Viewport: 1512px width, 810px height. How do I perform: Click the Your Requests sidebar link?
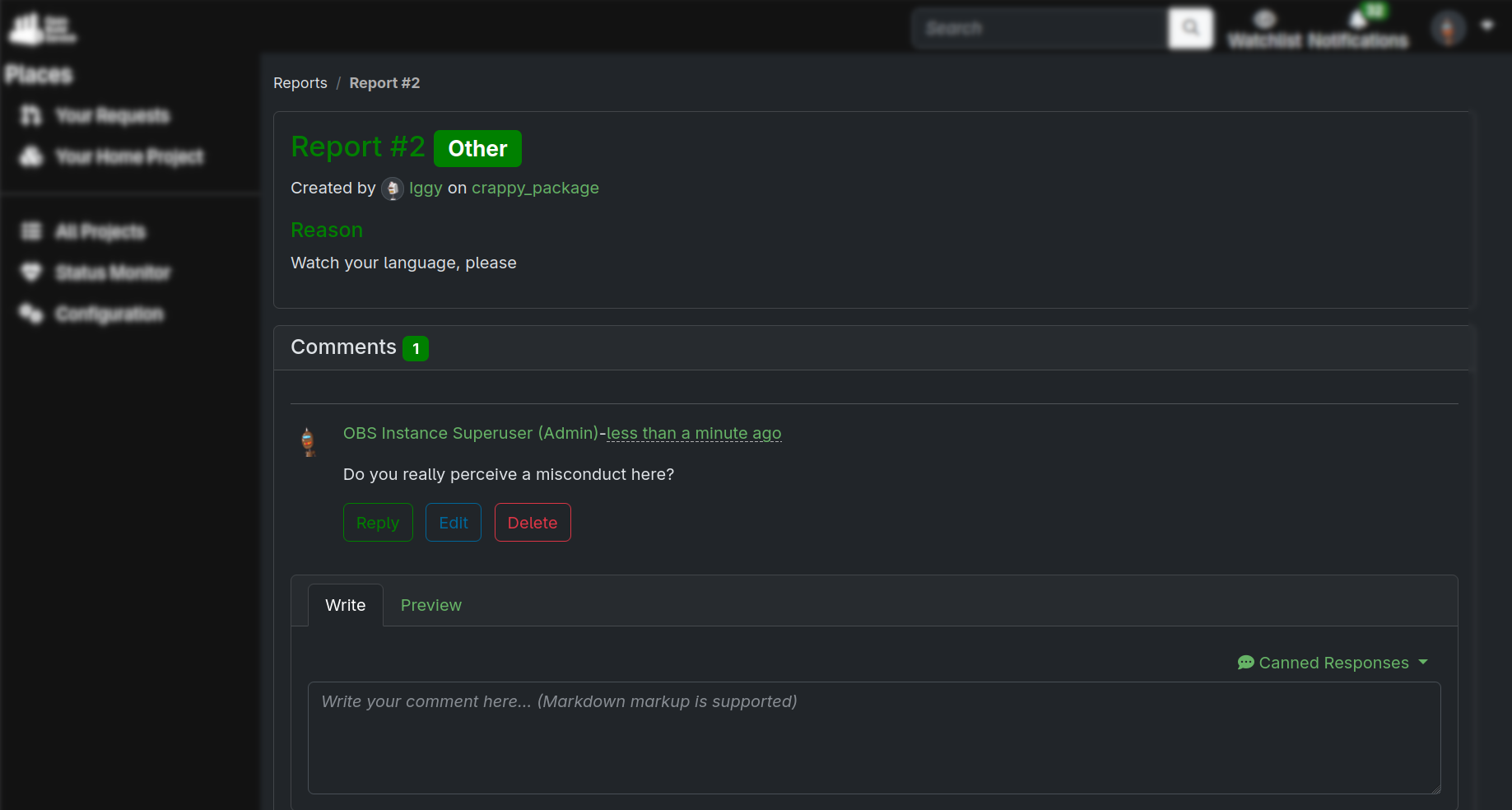[113, 115]
